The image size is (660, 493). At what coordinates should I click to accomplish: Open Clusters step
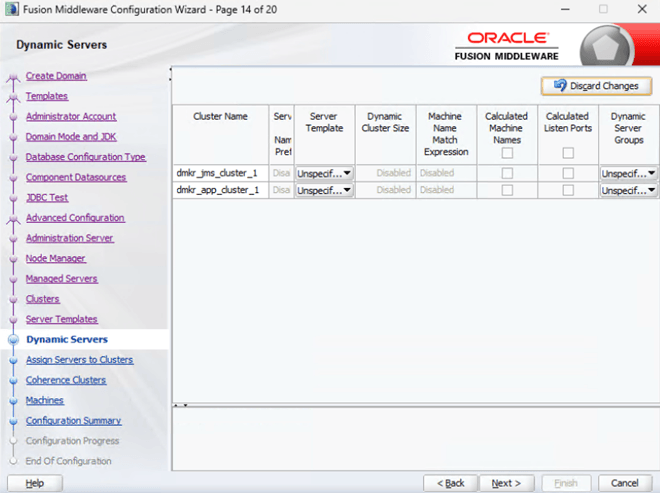click(43, 299)
